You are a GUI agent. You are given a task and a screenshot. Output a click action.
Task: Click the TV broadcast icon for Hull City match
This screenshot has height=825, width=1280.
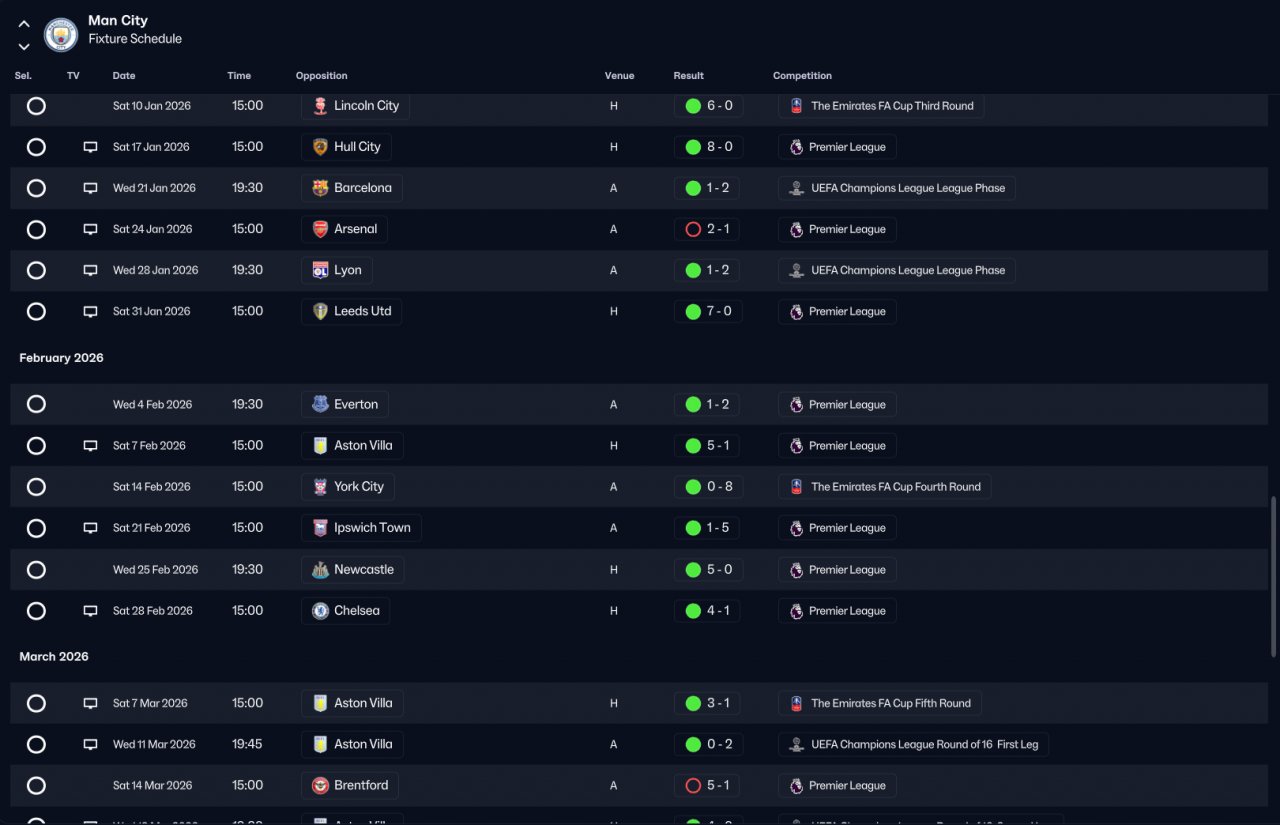pos(90,147)
